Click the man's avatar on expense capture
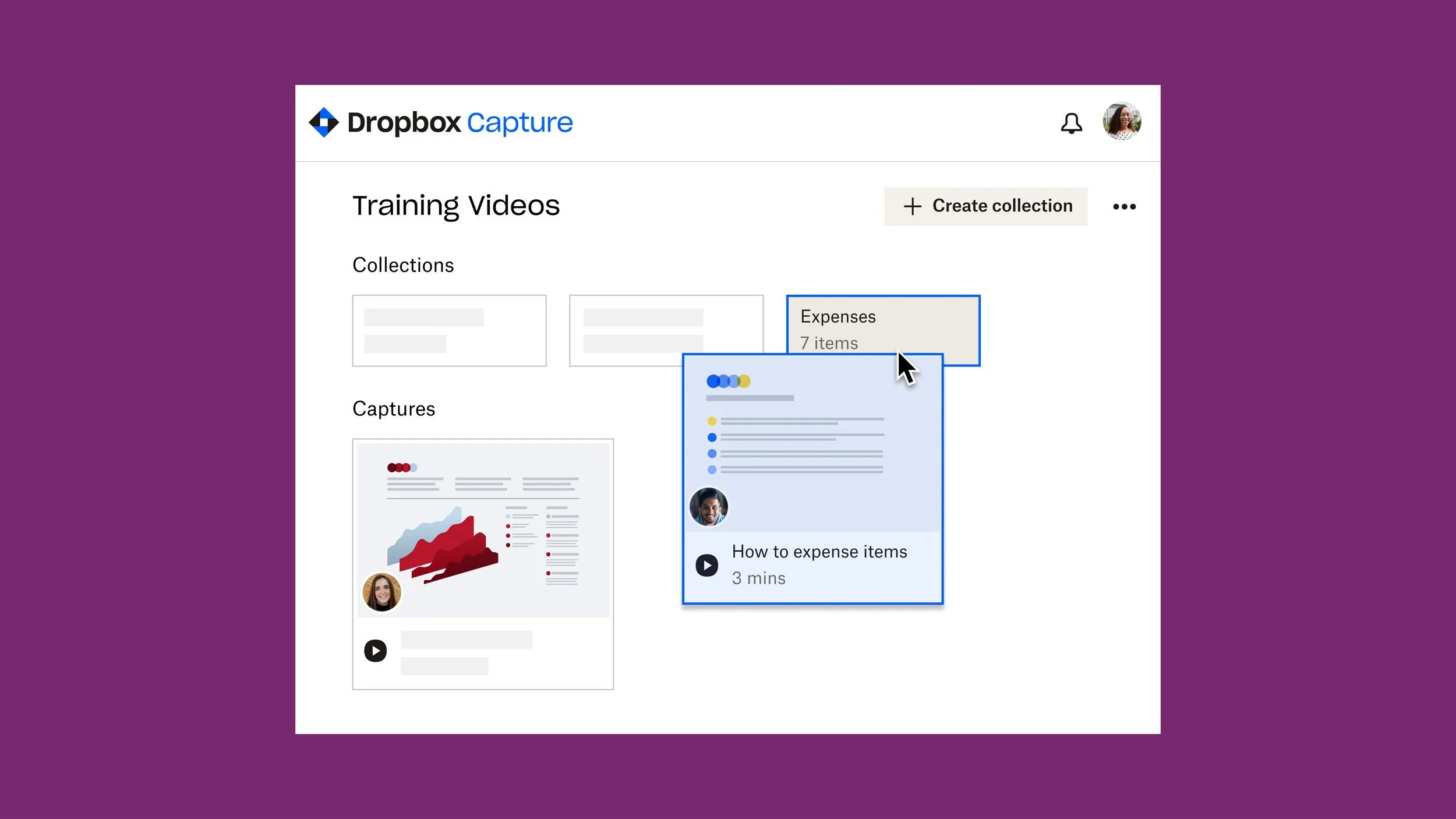The height and width of the screenshot is (819, 1456). coord(708,507)
